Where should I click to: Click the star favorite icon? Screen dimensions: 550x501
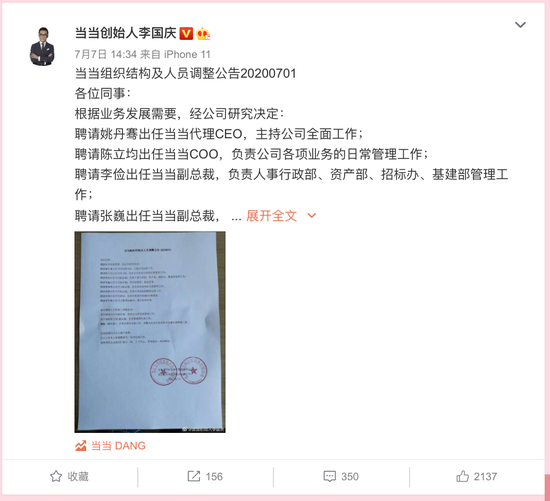pyautogui.click(x=56, y=476)
